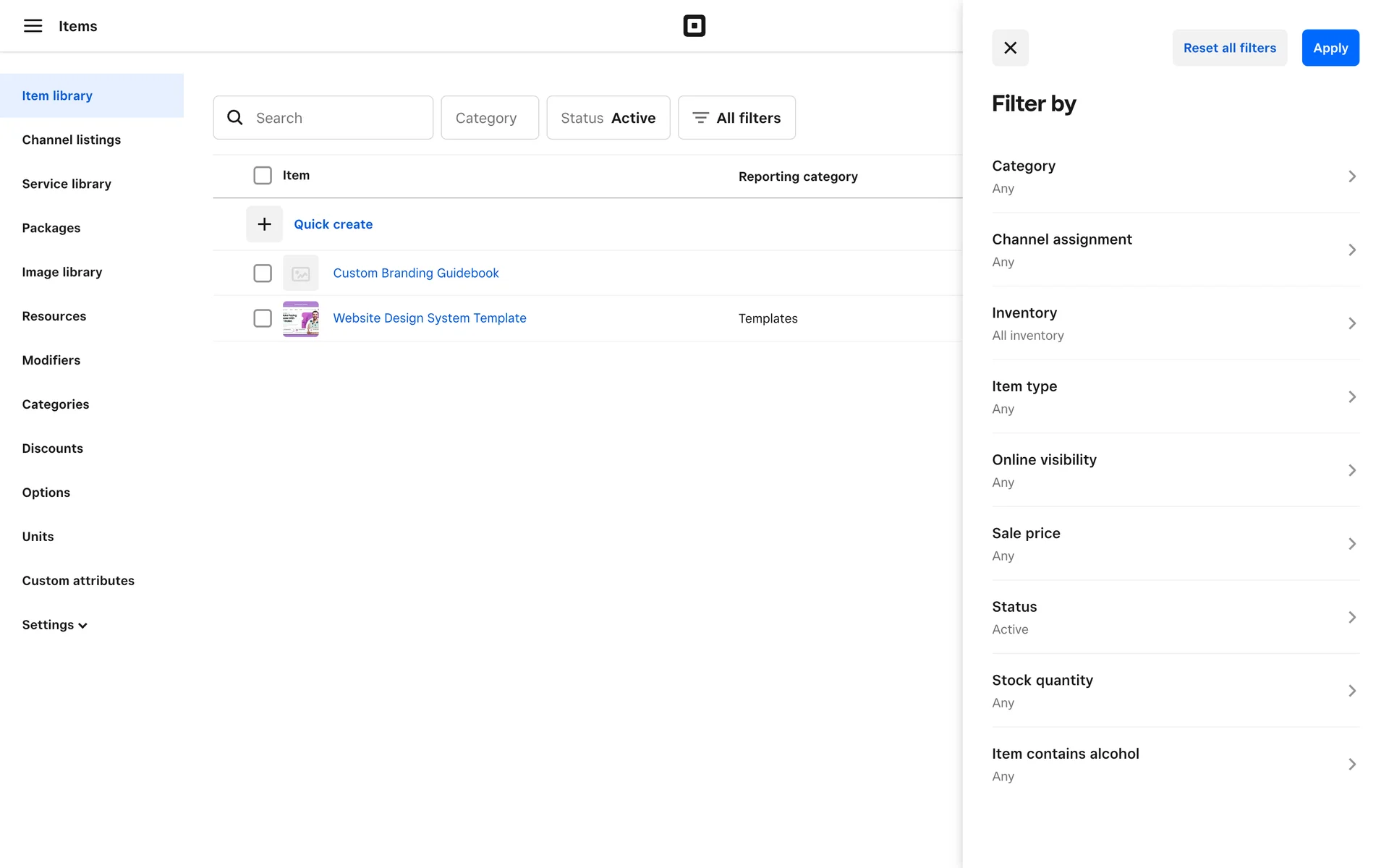Image resolution: width=1389 pixels, height=868 pixels.
Task: Select Website Design System Template checkbox
Action: [263, 318]
